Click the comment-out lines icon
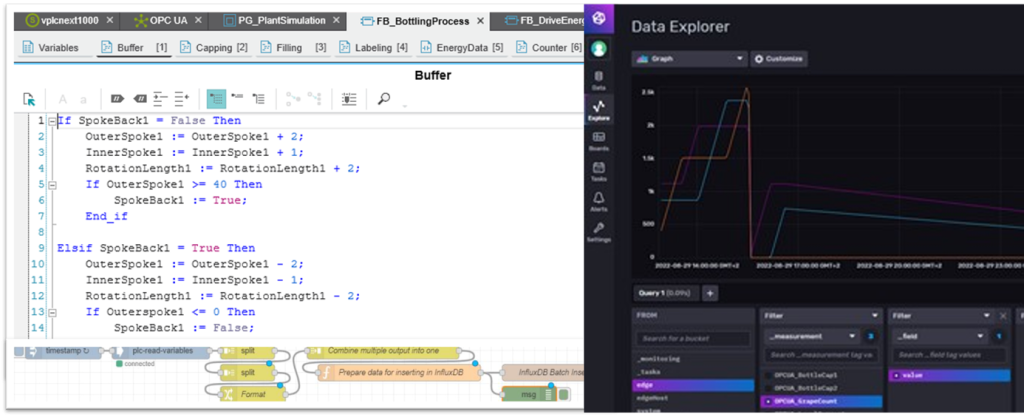The image size is (1024, 417). 117,99
